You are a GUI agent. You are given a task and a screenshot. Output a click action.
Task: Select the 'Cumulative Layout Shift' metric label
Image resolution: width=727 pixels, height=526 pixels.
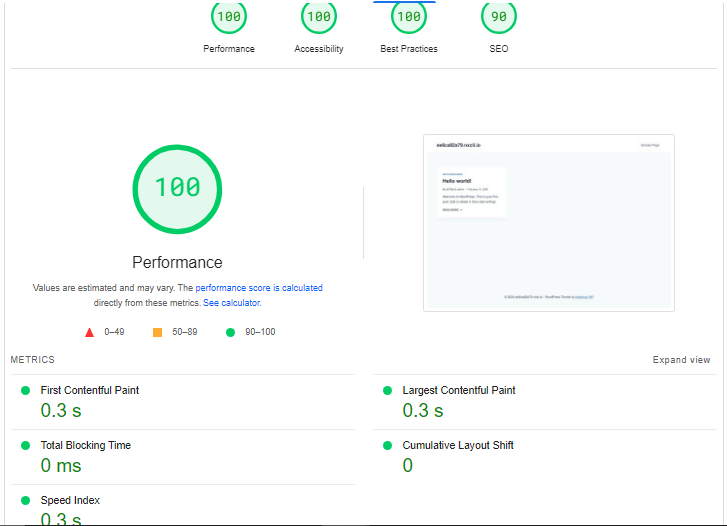(x=458, y=445)
